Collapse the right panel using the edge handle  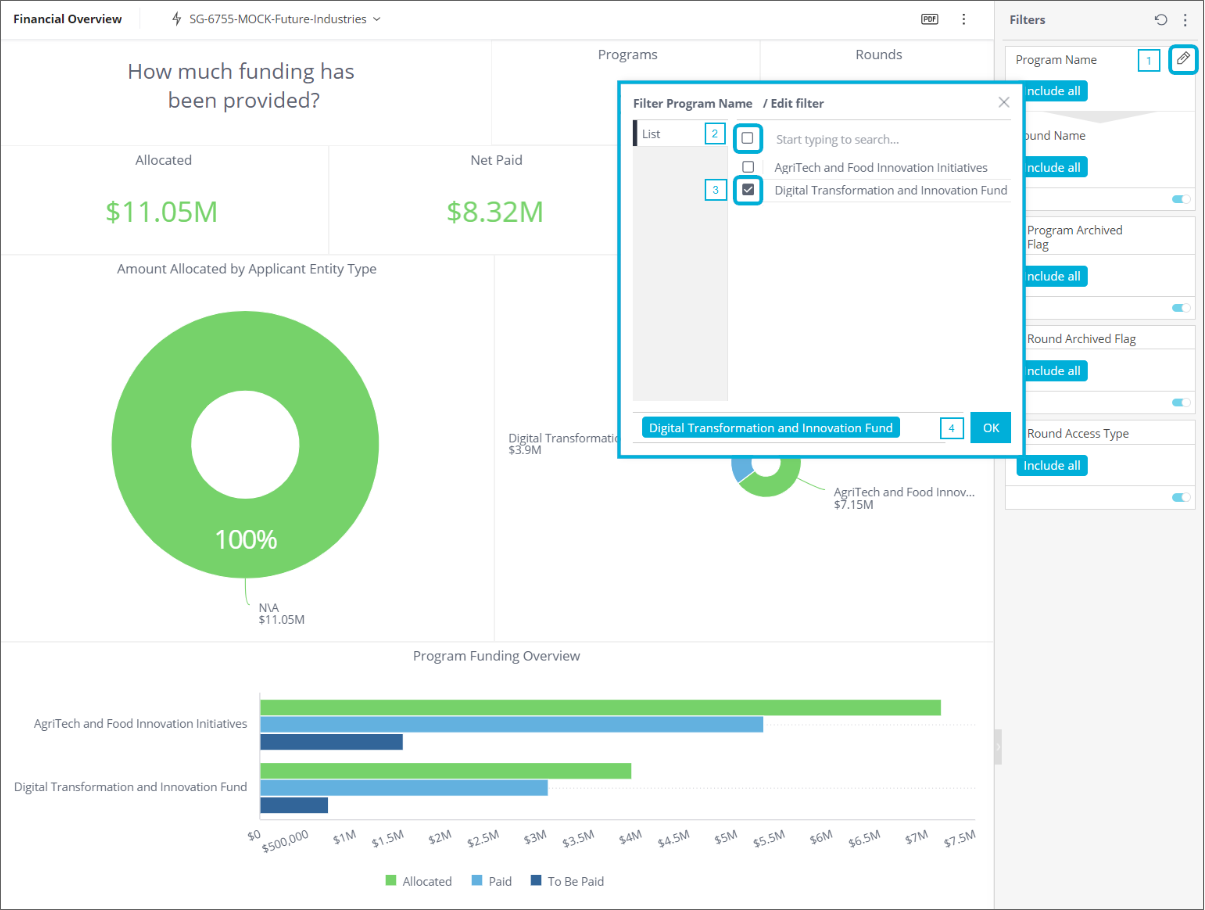(x=997, y=747)
